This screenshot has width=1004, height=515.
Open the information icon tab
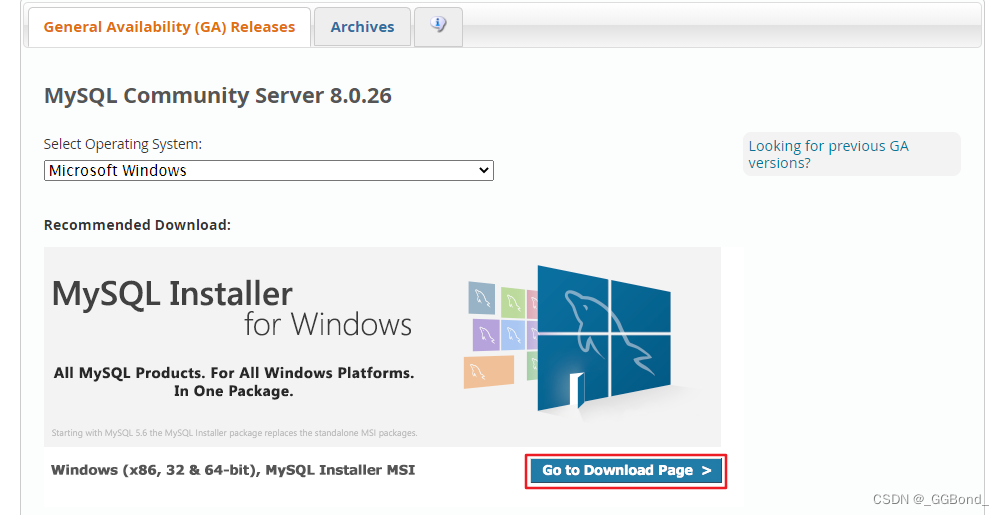[438, 26]
